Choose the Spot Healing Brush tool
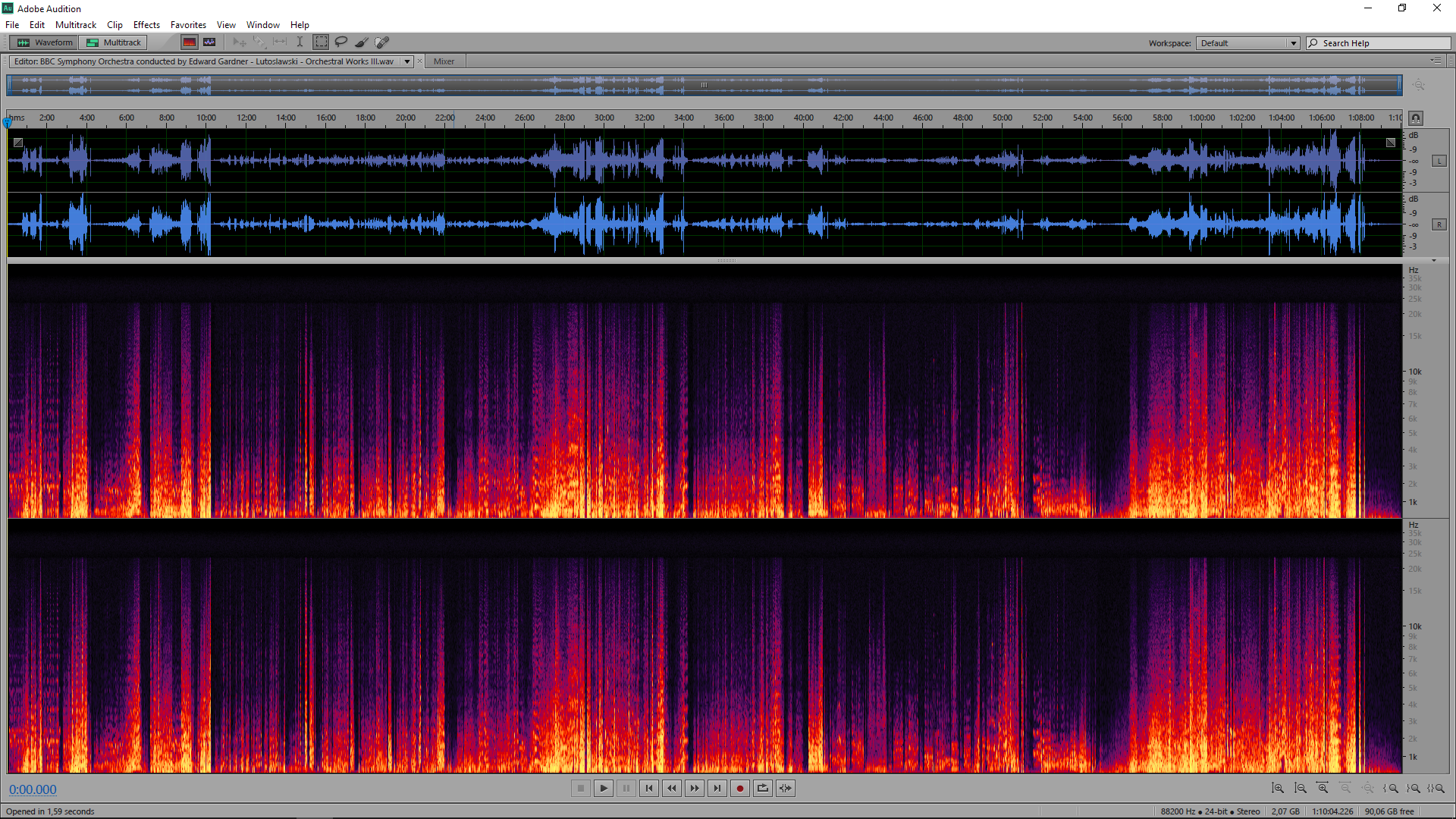 pyautogui.click(x=382, y=42)
